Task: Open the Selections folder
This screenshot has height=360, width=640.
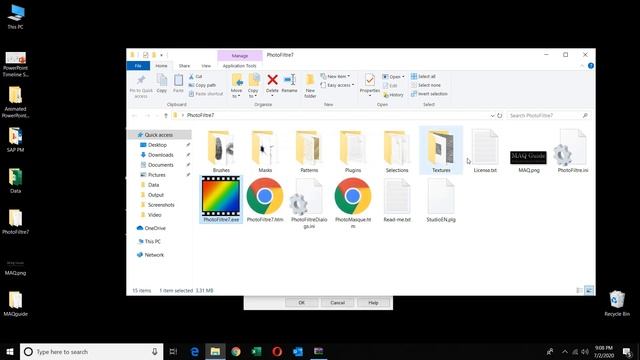Action: (x=397, y=151)
